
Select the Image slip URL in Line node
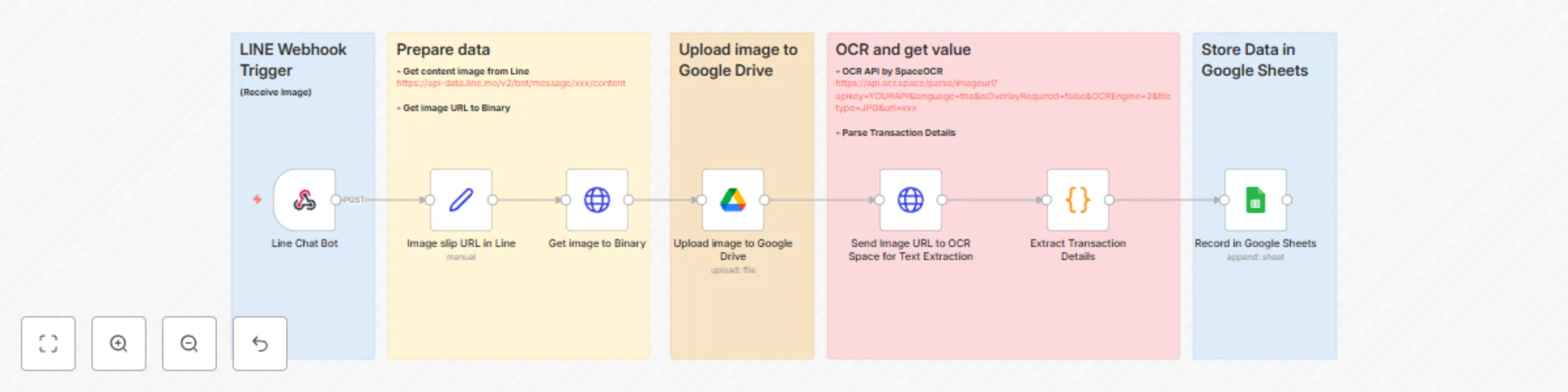pyautogui.click(x=461, y=200)
